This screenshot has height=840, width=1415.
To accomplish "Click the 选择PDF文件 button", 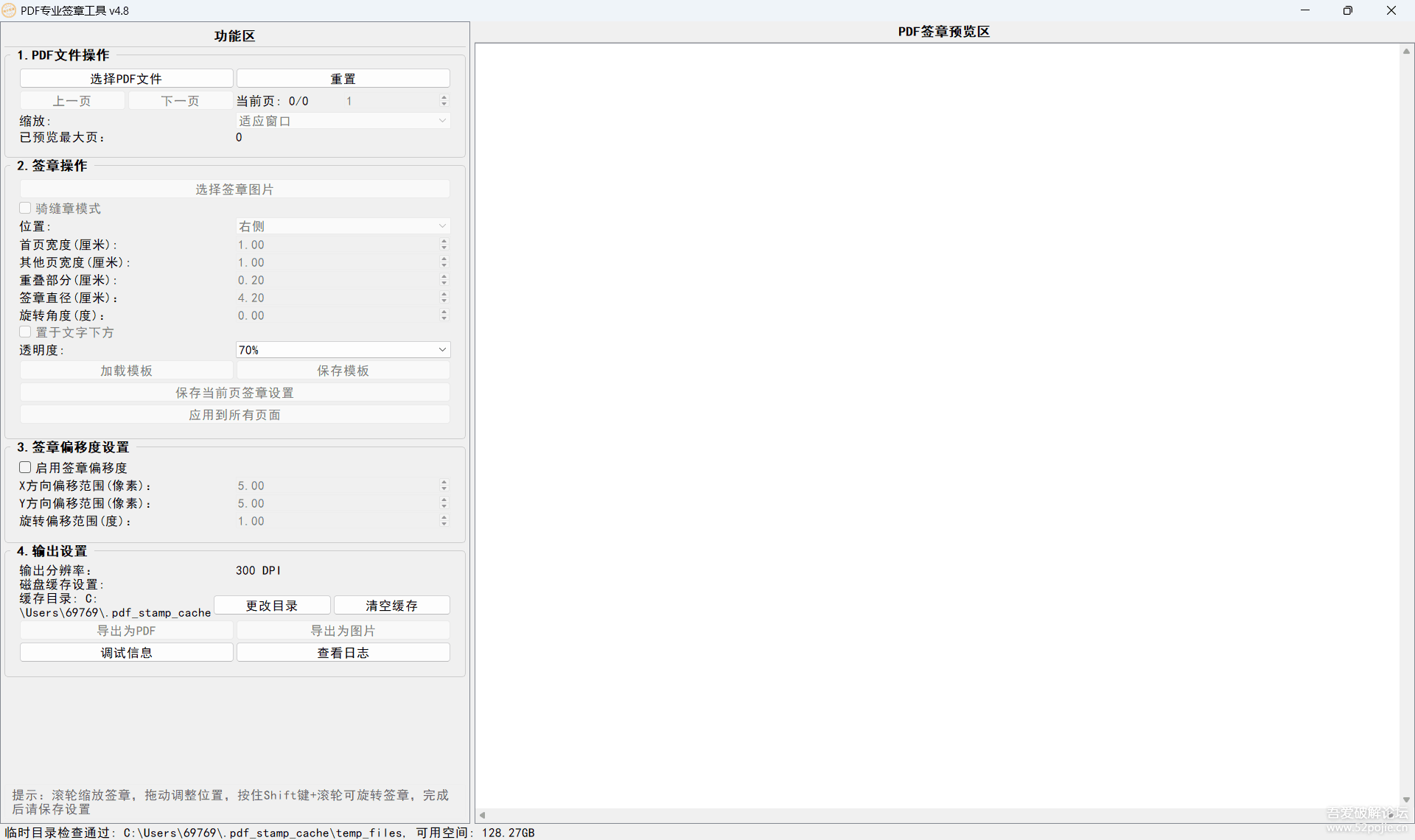I will (x=126, y=79).
